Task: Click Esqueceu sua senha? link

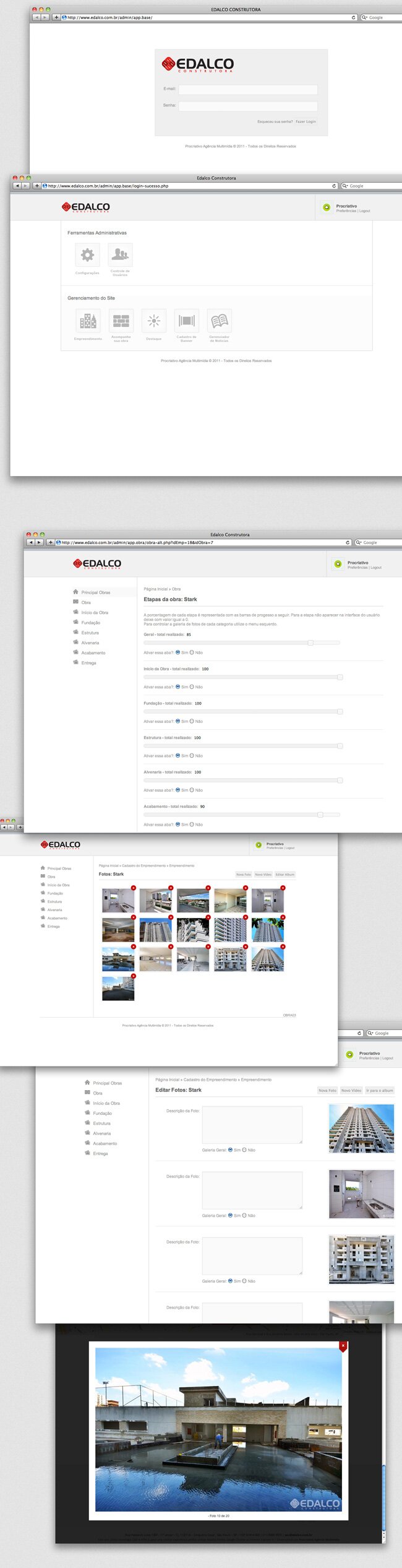Action: coord(275,121)
